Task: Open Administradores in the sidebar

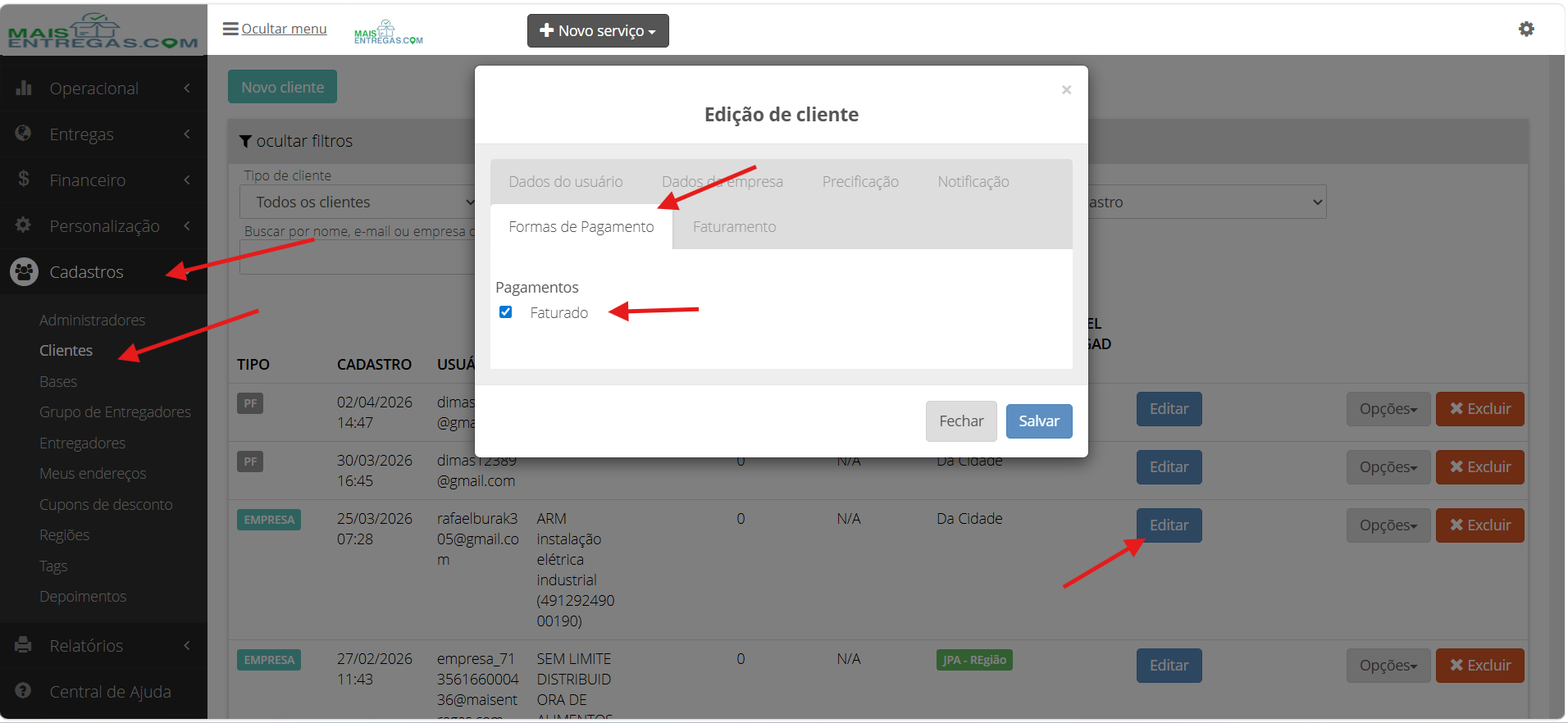Action: pyautogui.click(x=92, y=321)
